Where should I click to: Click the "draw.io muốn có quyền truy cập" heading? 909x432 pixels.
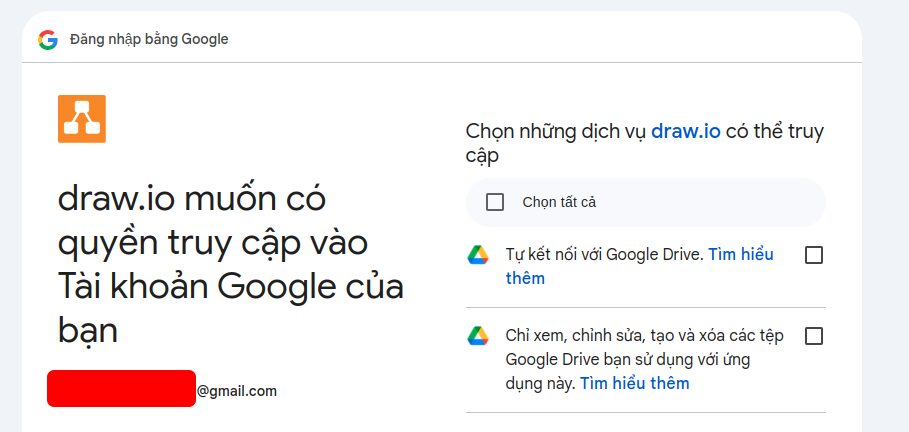click(x=231, y=266)
